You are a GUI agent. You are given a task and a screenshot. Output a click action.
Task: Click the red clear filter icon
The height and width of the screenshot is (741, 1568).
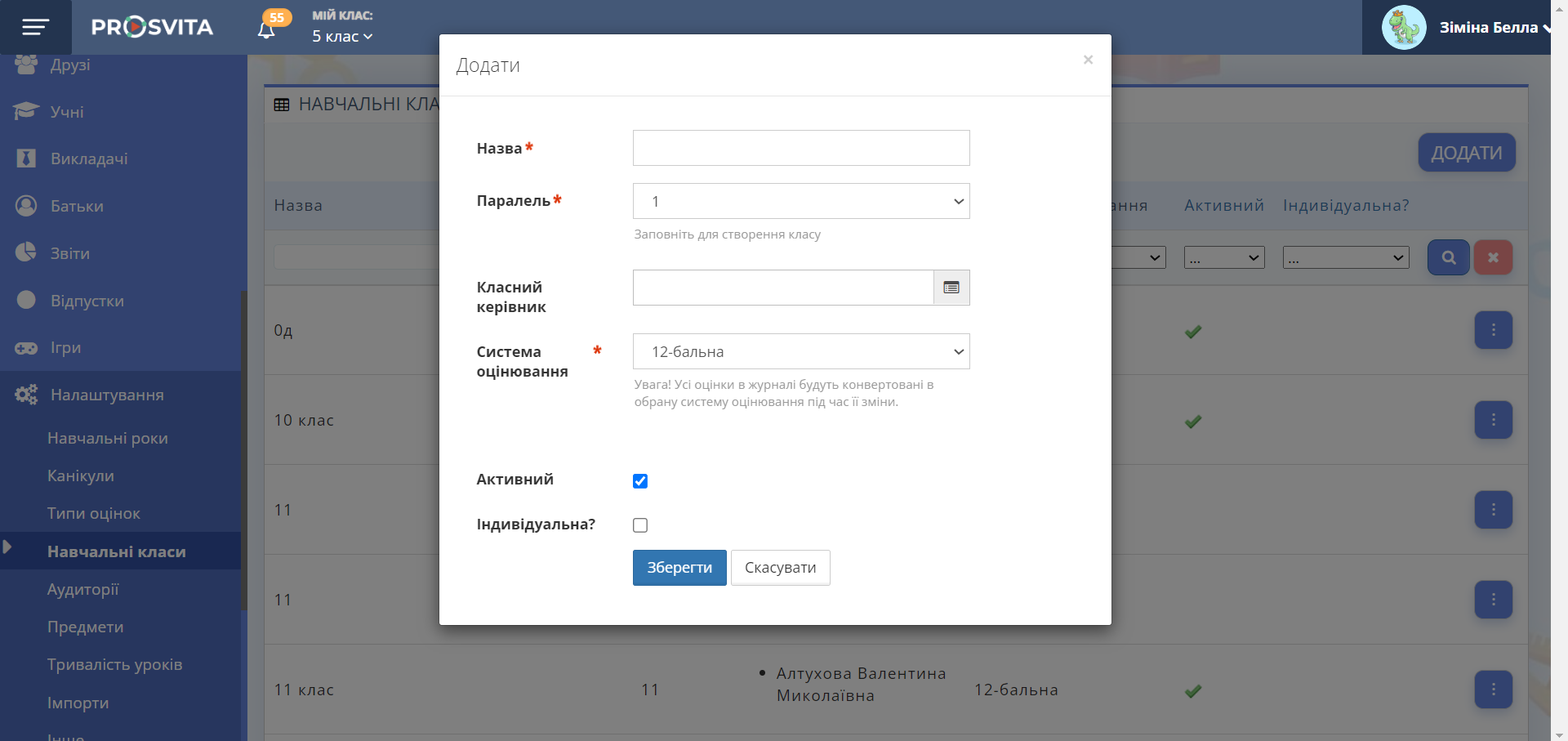1492,257
